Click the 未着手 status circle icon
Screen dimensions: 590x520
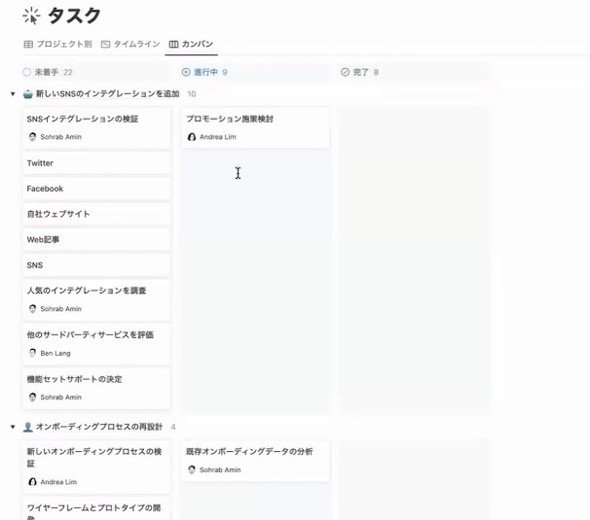click(x=27, y=72)
